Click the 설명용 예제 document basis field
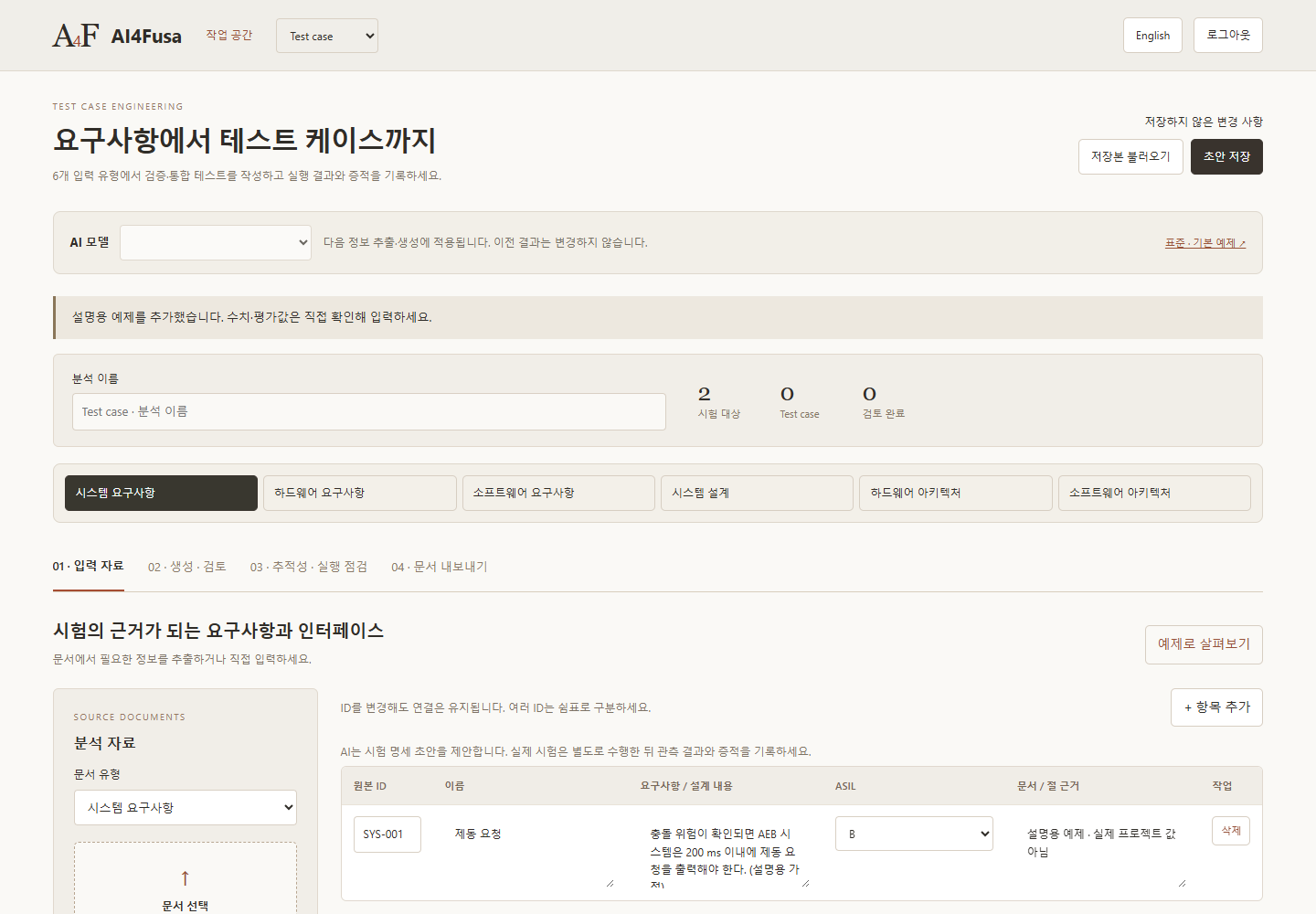1316x914 pixels. [x=1102, y=852]
